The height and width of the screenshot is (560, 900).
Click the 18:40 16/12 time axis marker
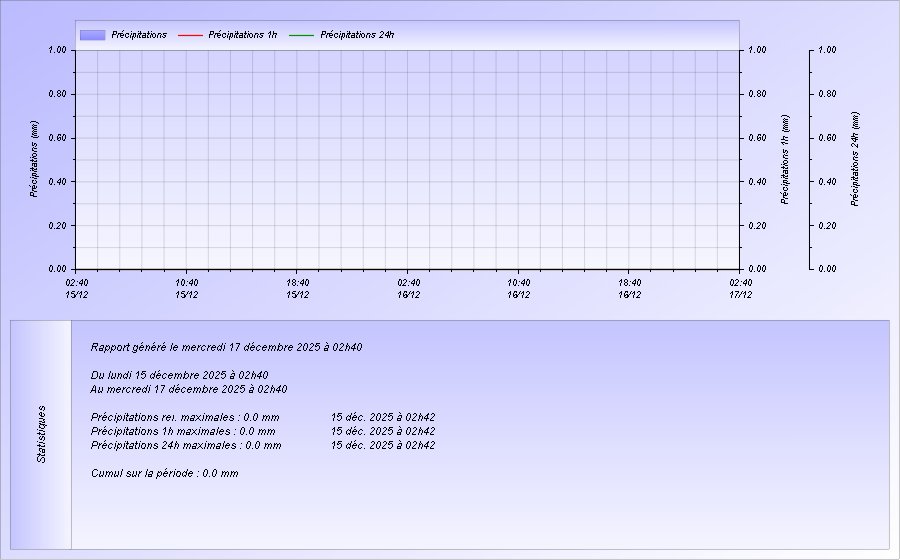[629, 288]
